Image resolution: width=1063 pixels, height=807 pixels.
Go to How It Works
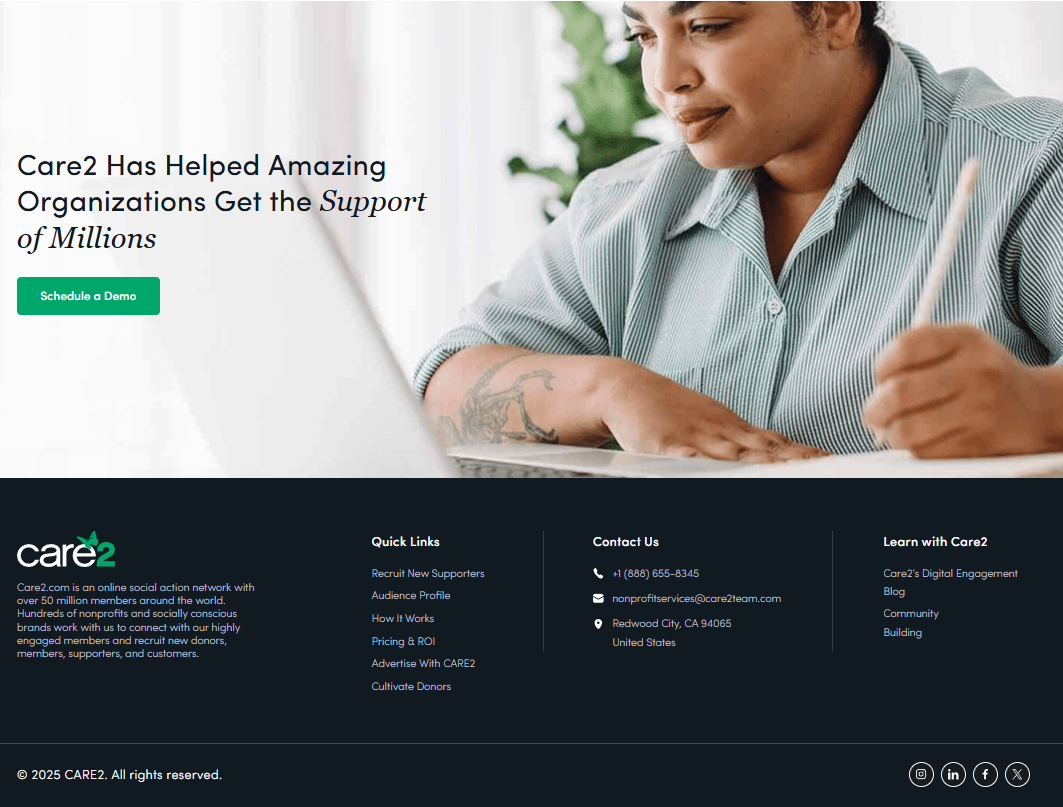tap(403, 618)
